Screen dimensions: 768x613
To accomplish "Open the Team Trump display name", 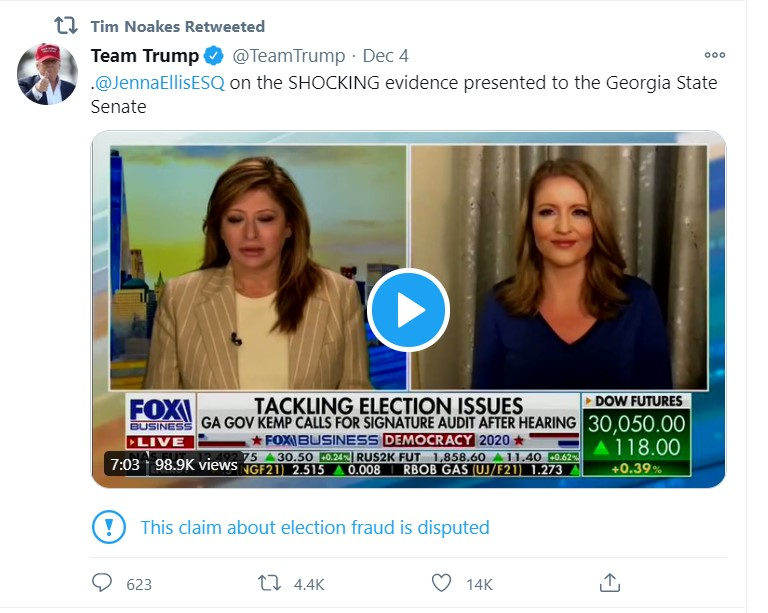I will (x=145, y=56).
